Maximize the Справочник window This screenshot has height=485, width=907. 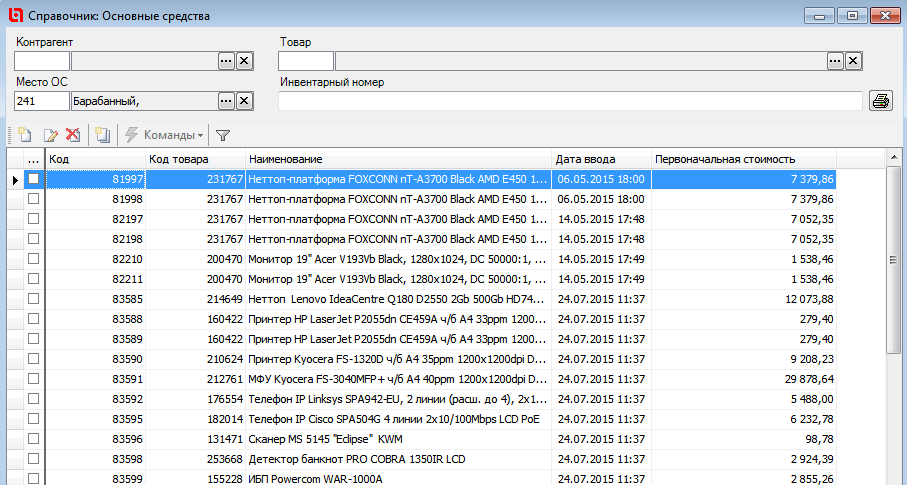[852, 16]
